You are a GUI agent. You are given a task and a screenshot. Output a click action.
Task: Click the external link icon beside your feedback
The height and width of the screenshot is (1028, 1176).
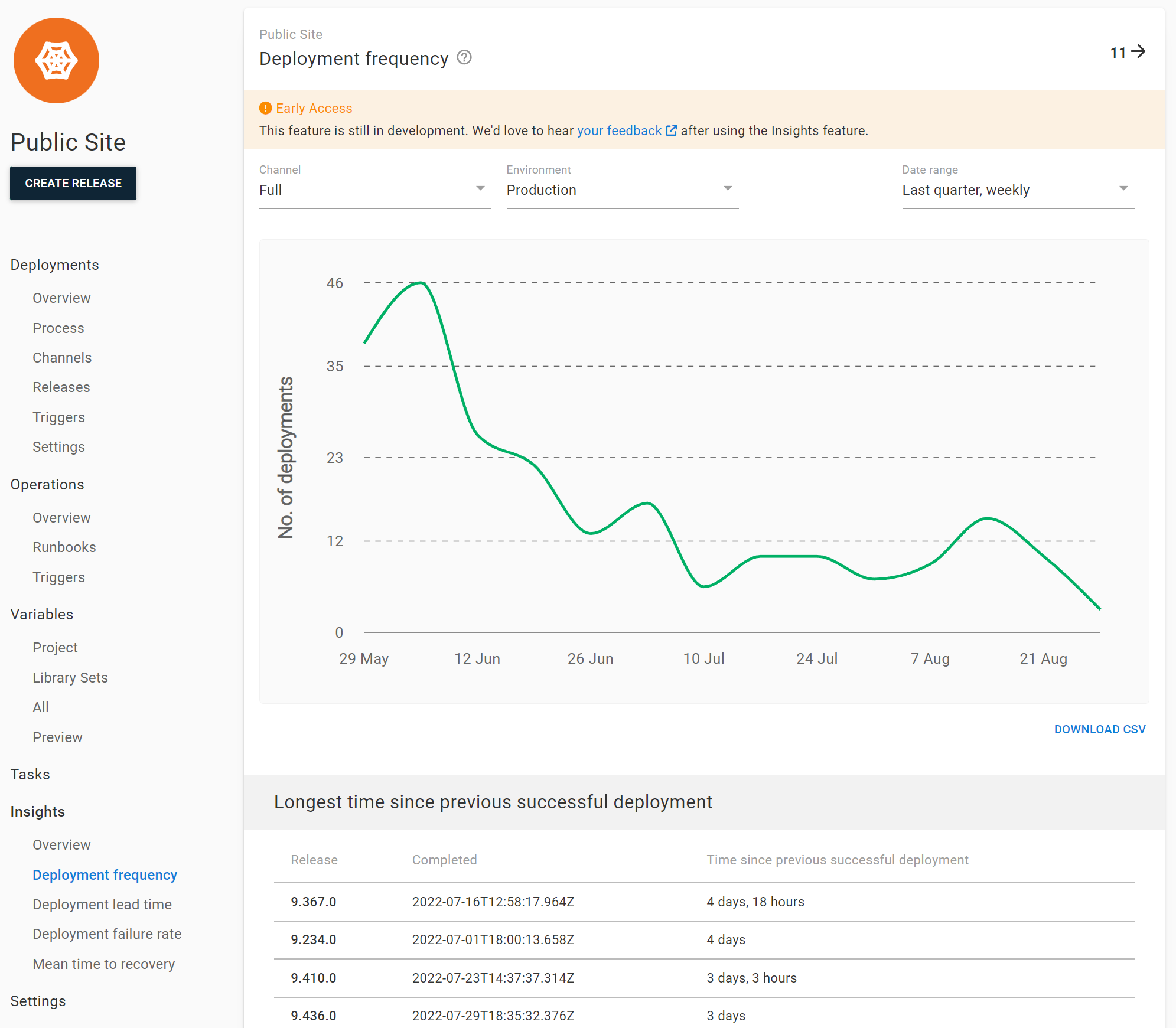tap(671, 130)
